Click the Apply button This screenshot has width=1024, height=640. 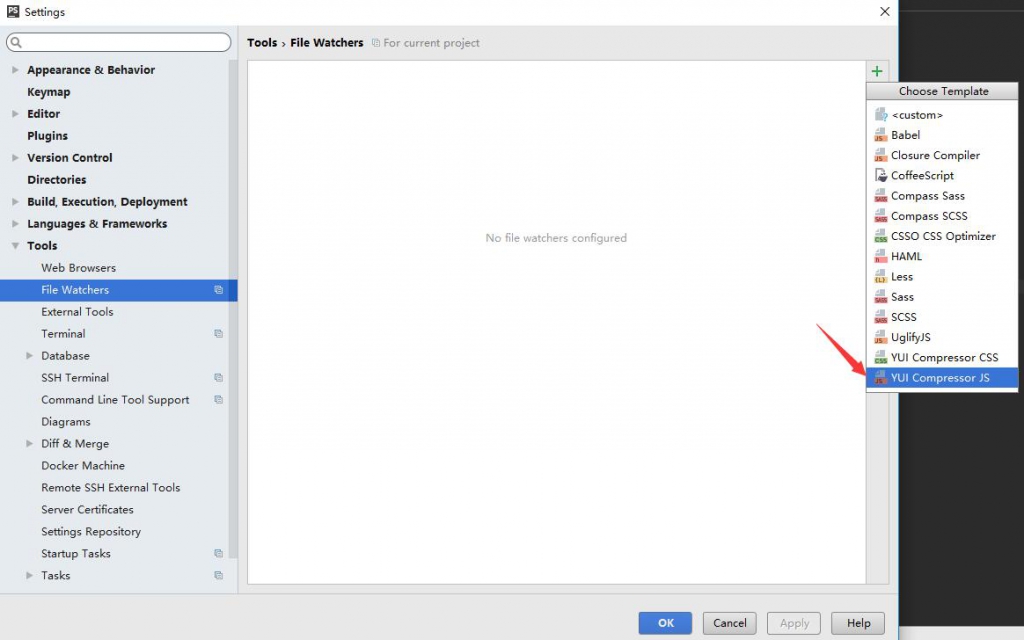pyautogui.click(x=794, y=623)
